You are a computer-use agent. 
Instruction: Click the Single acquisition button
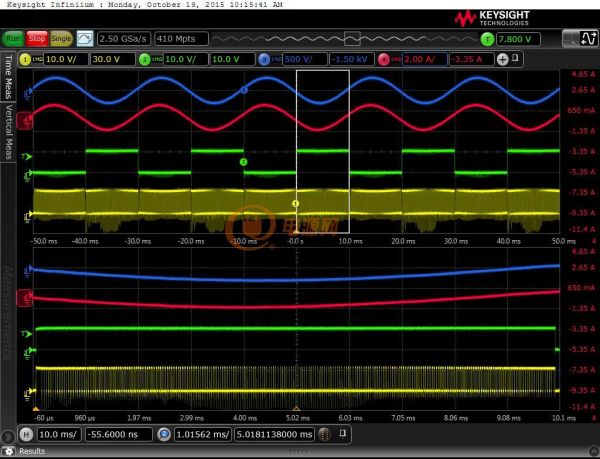pos(61,39)
